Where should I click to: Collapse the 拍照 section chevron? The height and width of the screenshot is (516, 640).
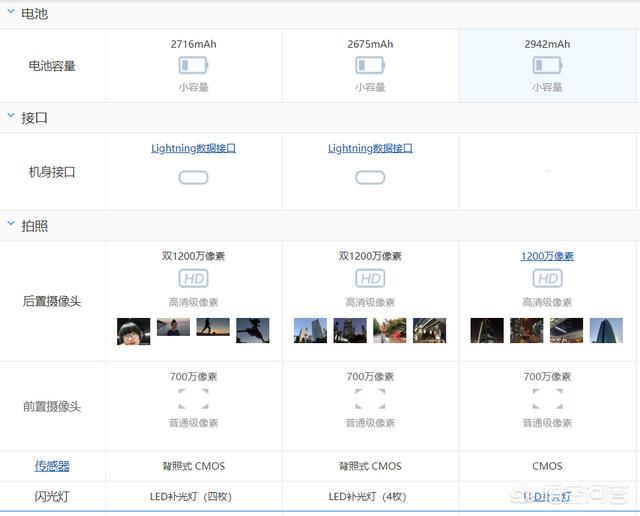[x=11, y=224]
